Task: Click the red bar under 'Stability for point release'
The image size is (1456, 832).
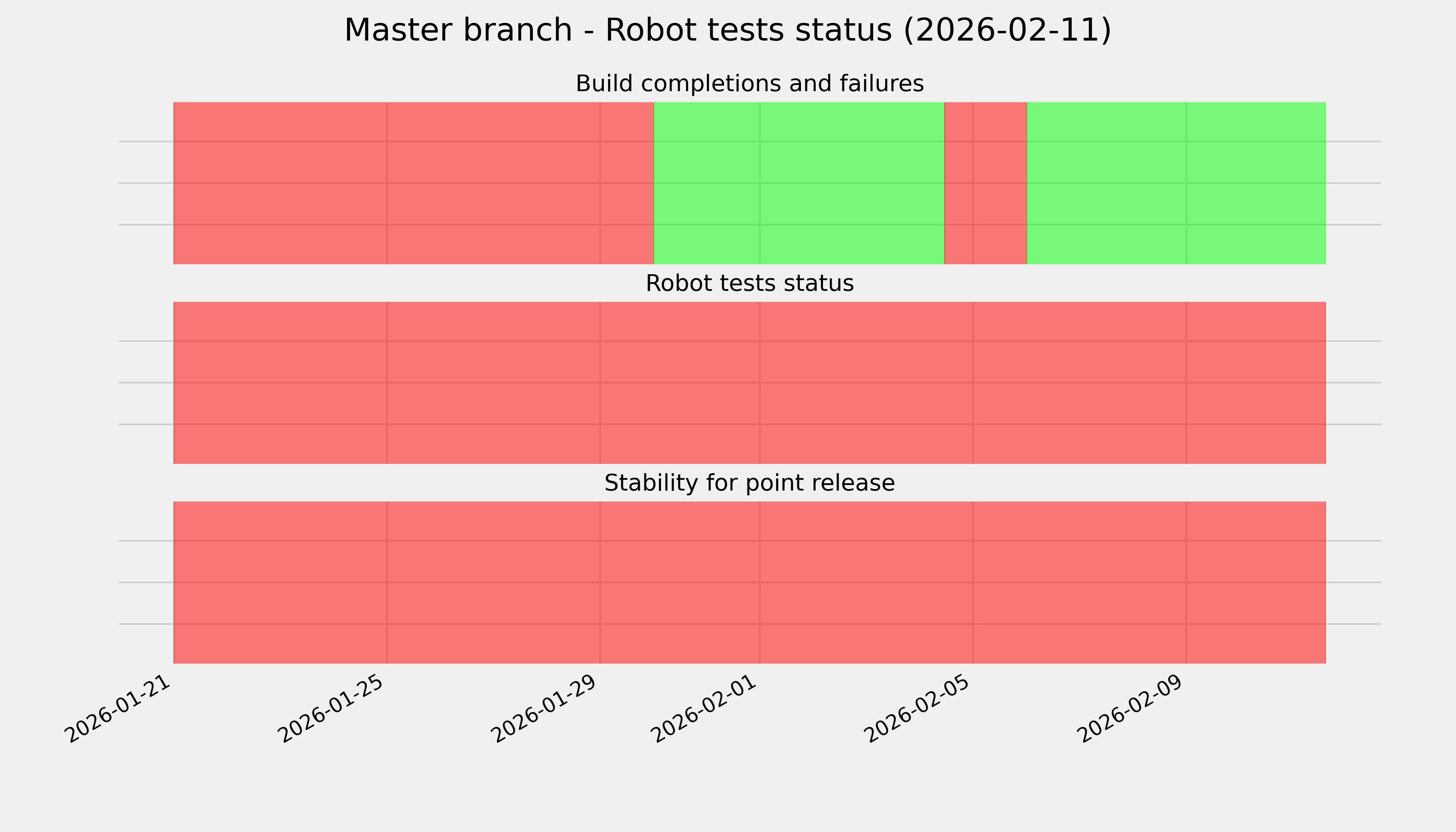Action: [749, 582]
